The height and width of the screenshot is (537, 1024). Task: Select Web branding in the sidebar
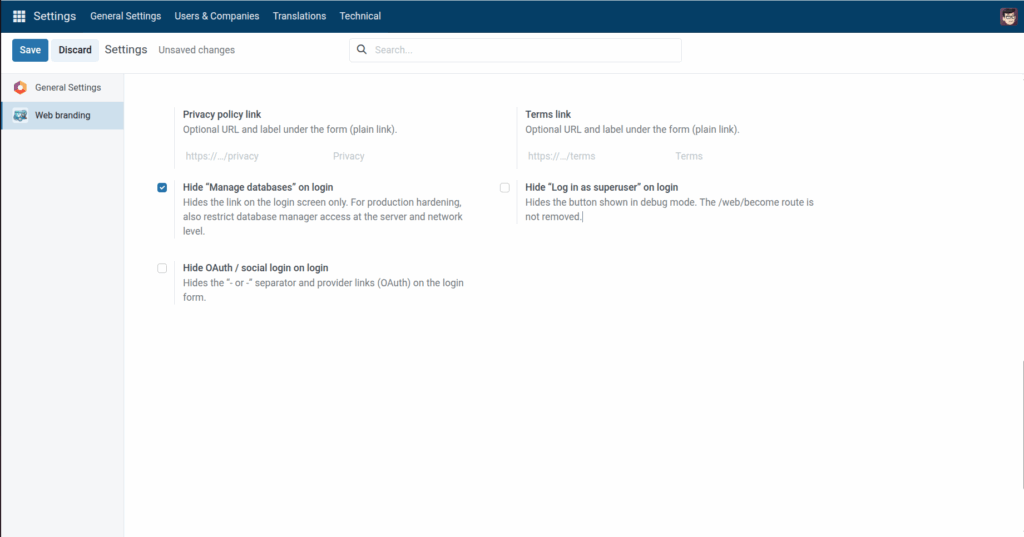pyautogui.click(x=63, y=115)
